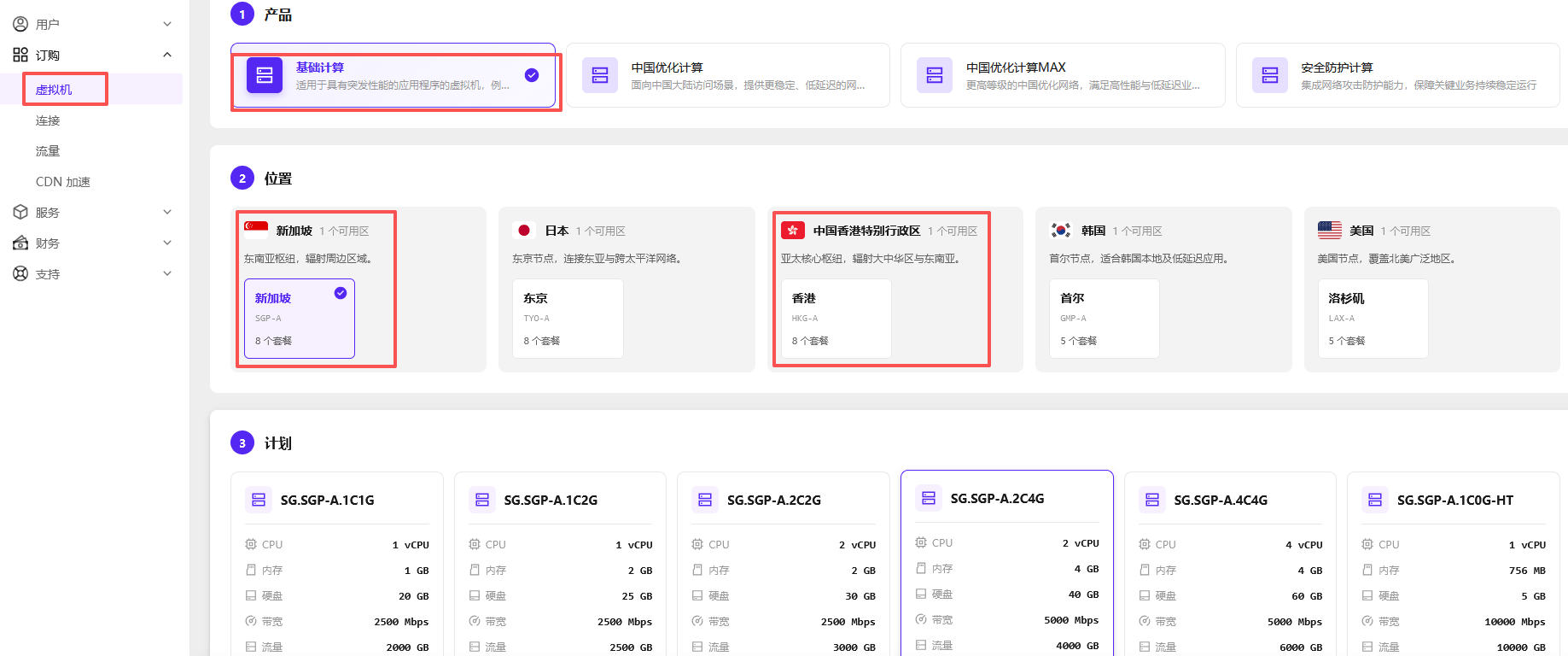Collapse the 订购 menu chevron

[167, 55]
